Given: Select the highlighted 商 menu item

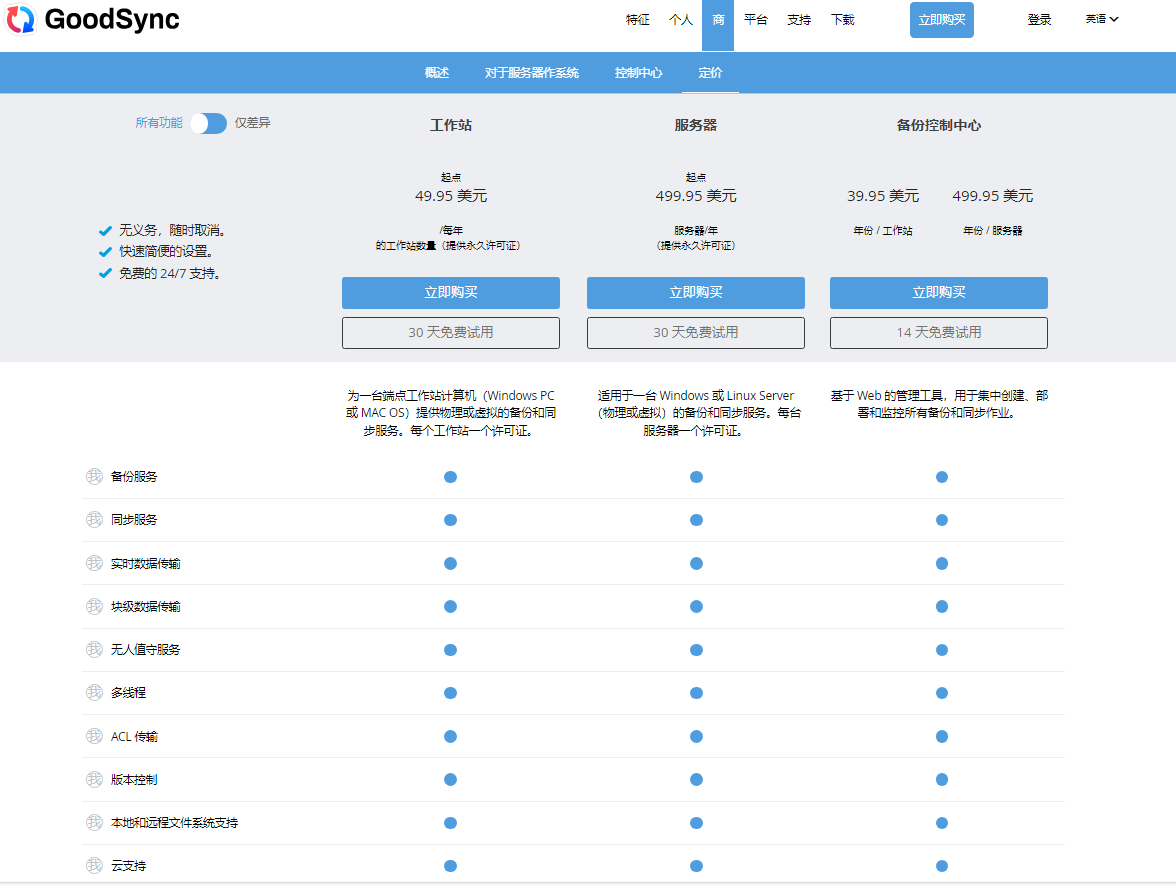Looking at the screenshot, I should pyautogui.click(x=718, y=24).
